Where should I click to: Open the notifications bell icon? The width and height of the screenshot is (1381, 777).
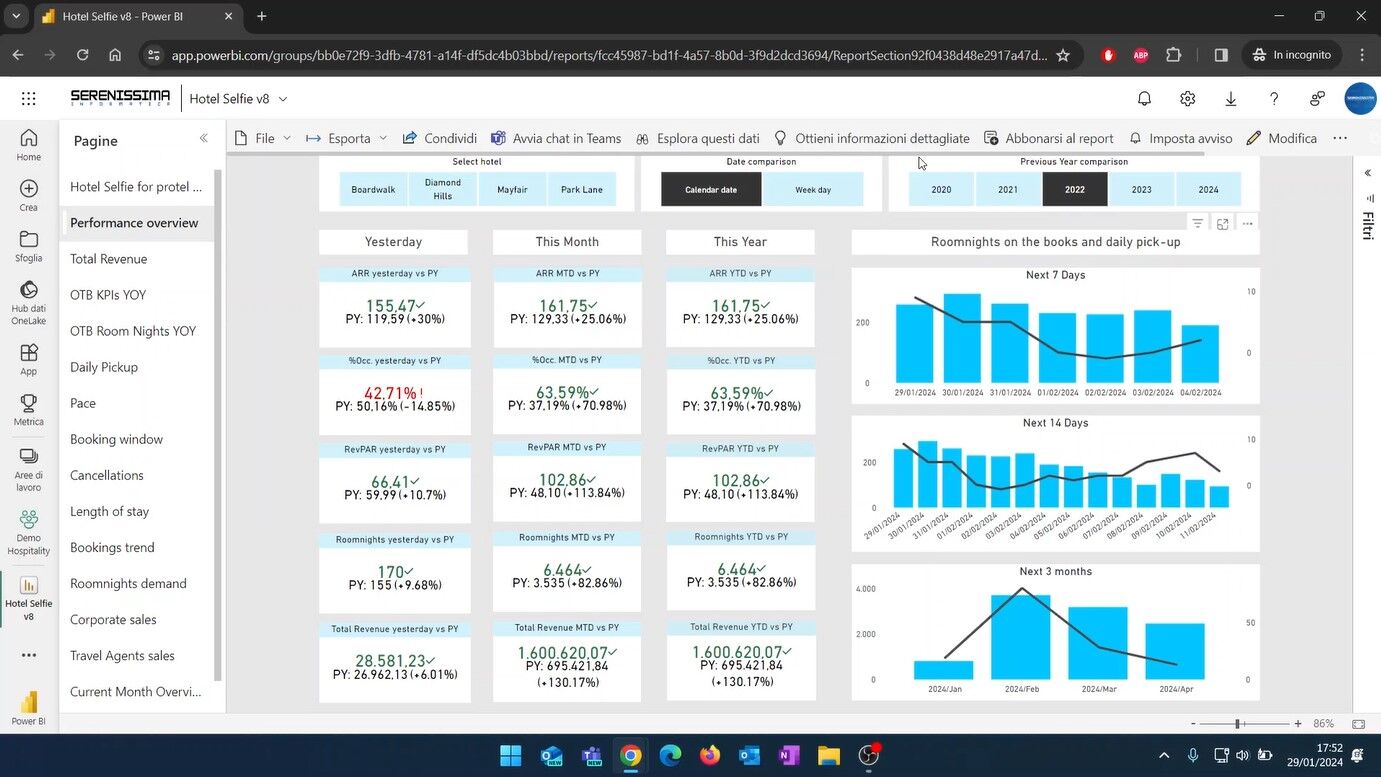pyautogui.click(x=1144, y=98)
